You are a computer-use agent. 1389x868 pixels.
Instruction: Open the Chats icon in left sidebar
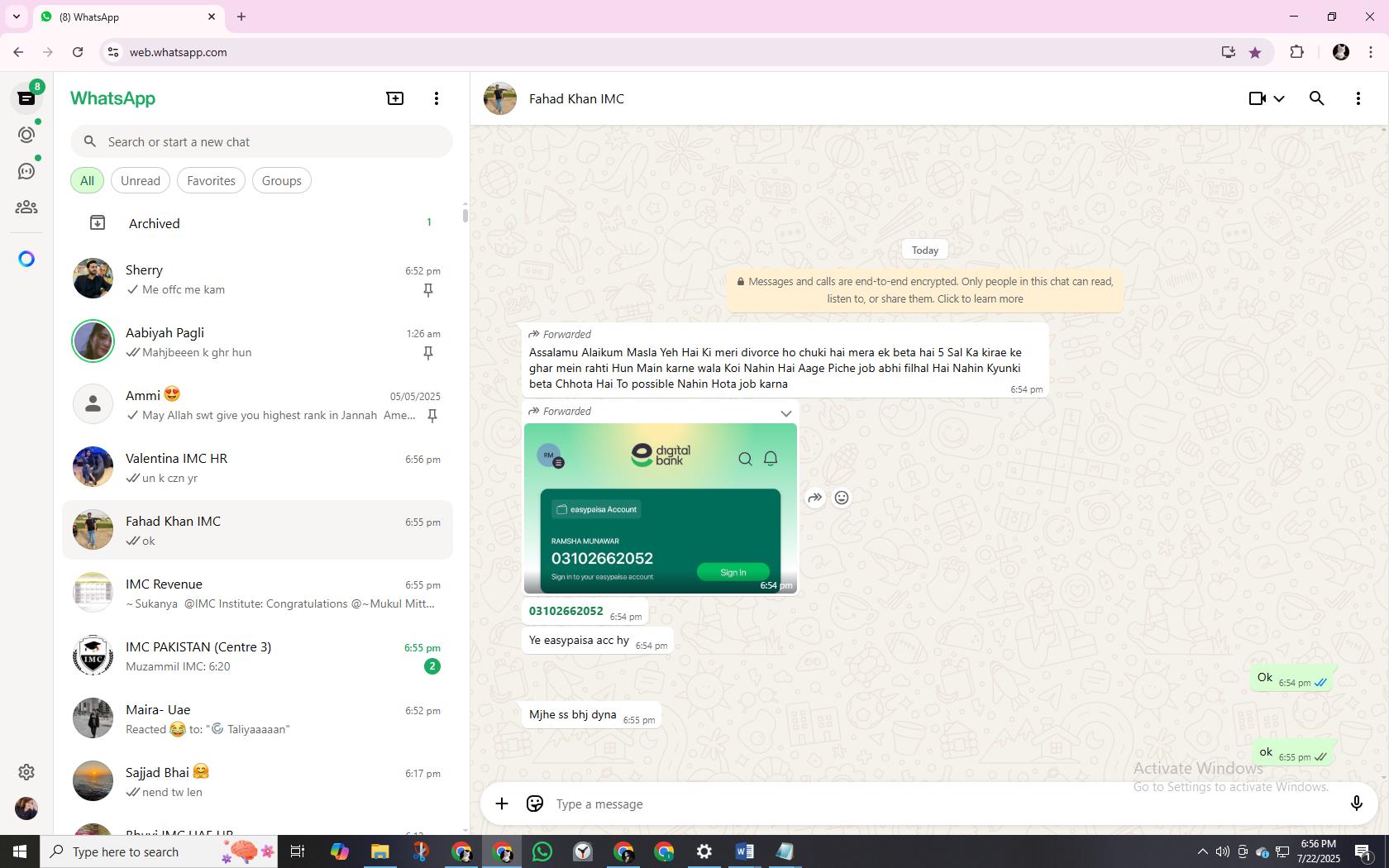(x=26, y=98)
